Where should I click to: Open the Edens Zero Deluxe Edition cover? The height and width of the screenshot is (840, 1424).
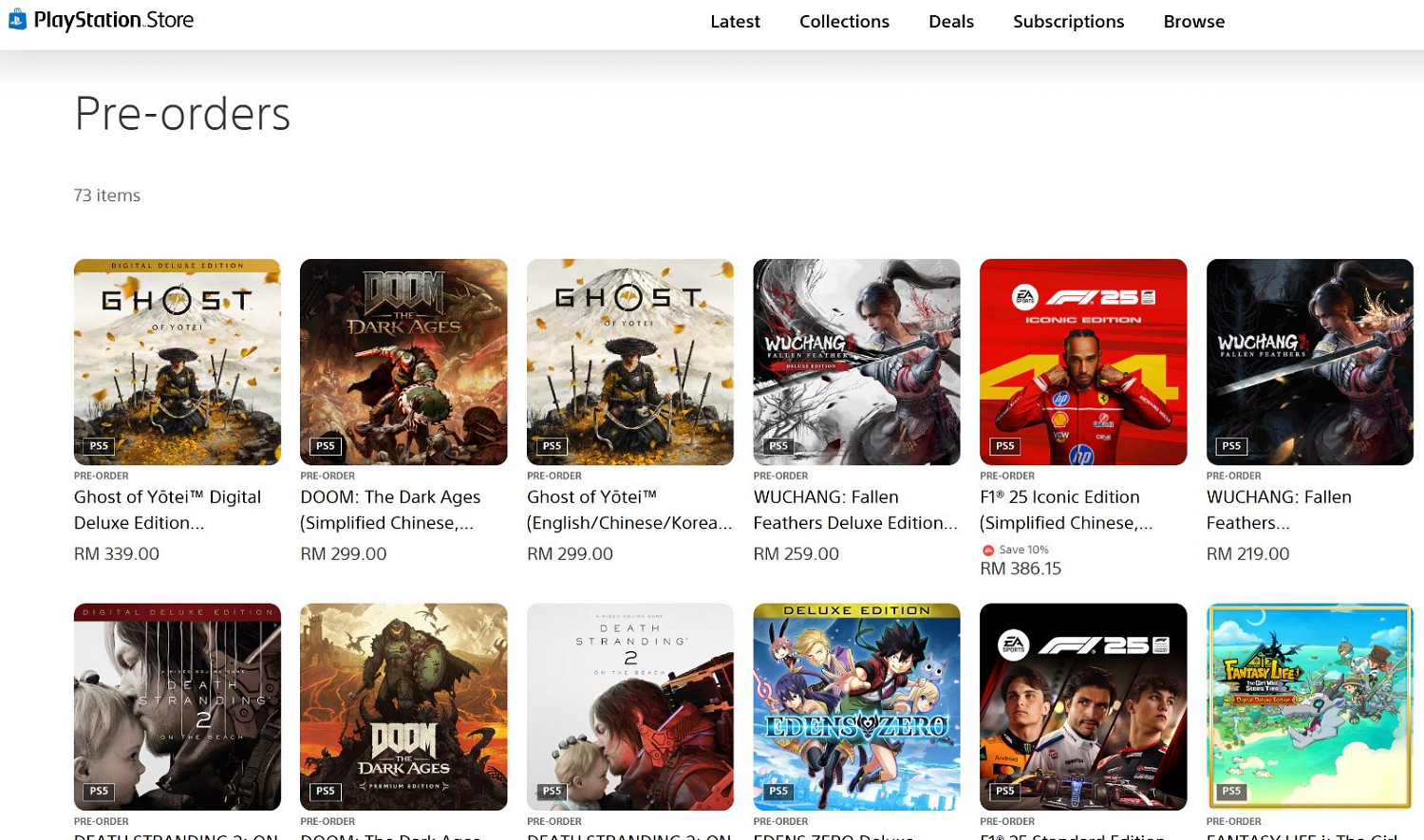[x=856, y=706]
